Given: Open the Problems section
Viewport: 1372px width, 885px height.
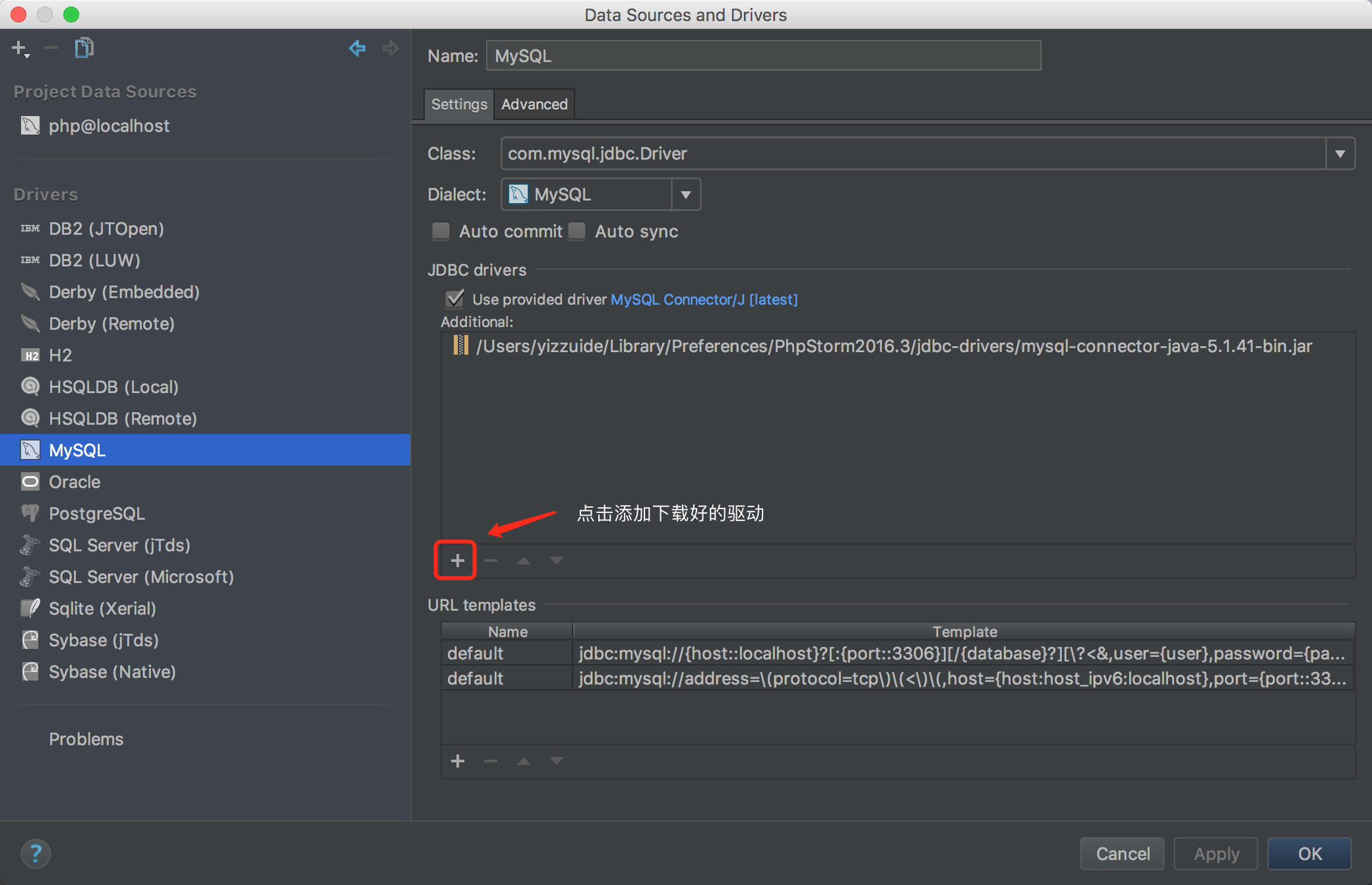Looking at the screenshot, I should (x=86, y=739).
